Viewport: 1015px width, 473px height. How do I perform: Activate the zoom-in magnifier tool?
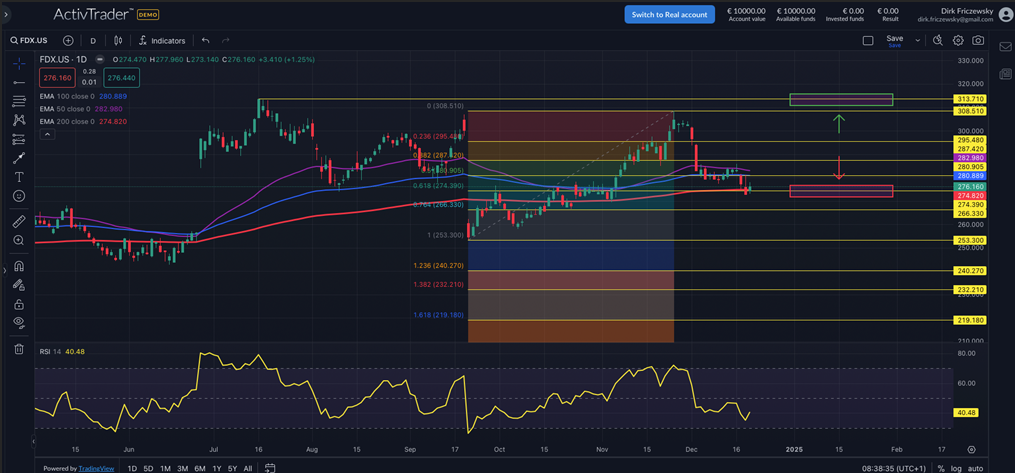click(x=19, y=240)
